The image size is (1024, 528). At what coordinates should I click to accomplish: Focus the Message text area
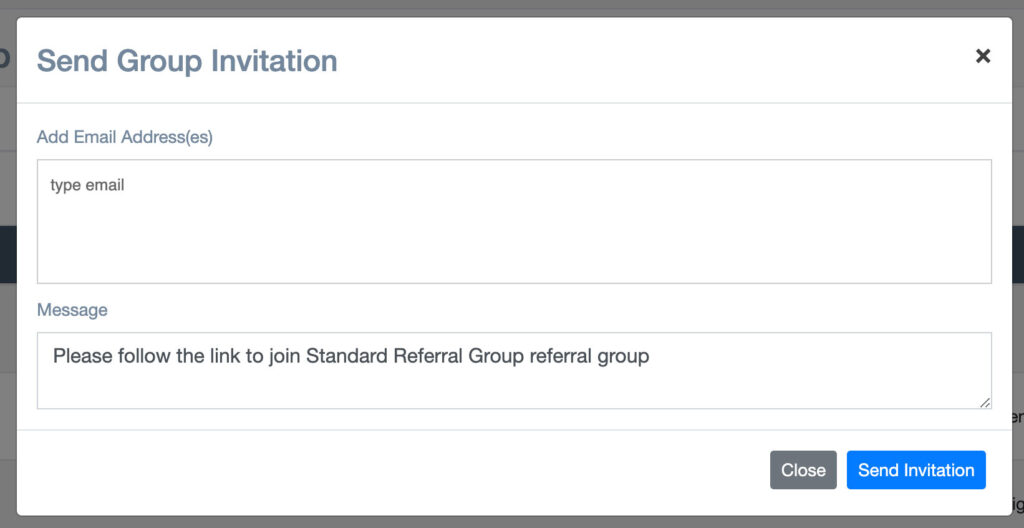pos(514,371)
